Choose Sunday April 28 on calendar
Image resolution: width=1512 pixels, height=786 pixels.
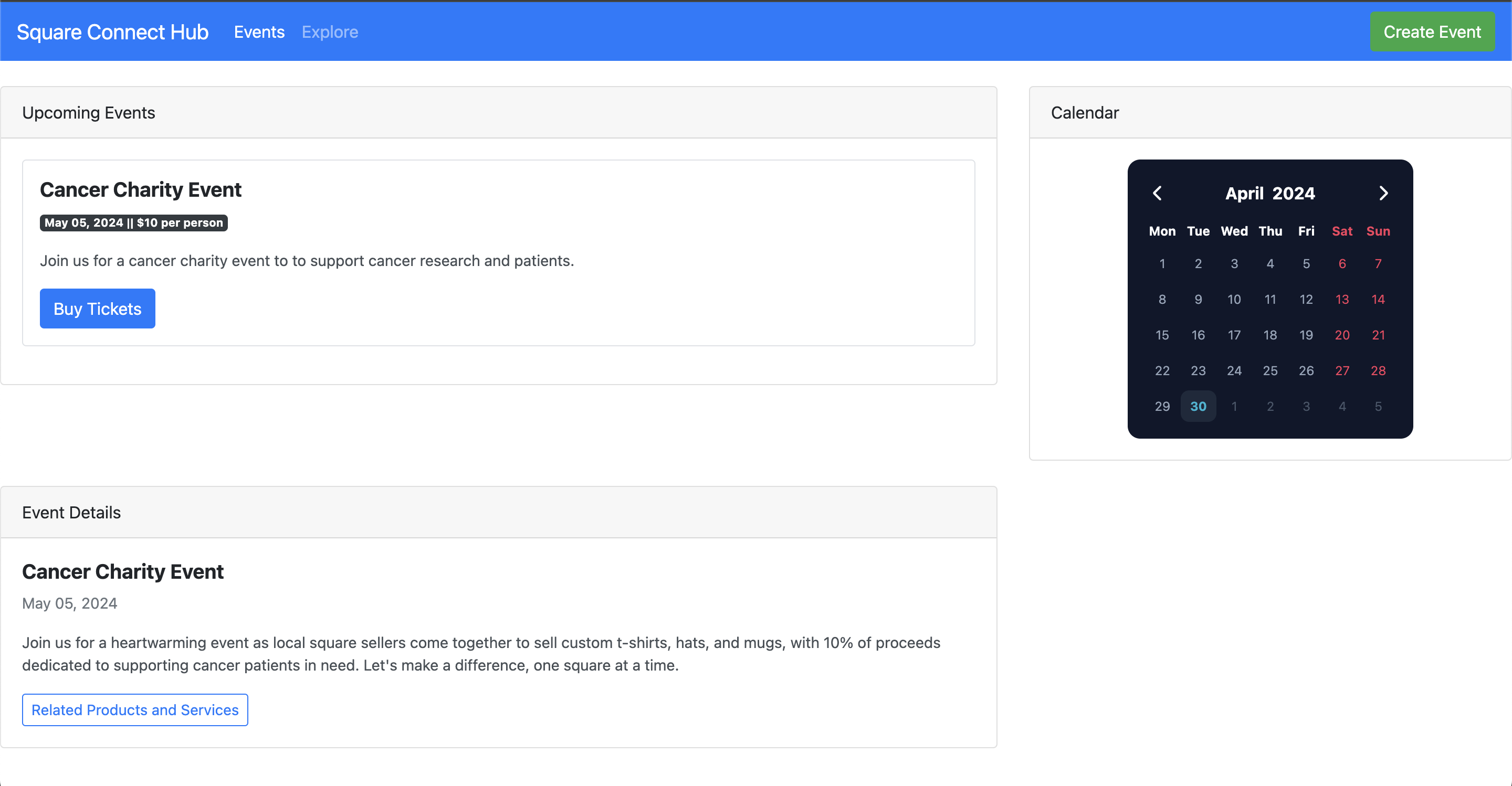1378,371
